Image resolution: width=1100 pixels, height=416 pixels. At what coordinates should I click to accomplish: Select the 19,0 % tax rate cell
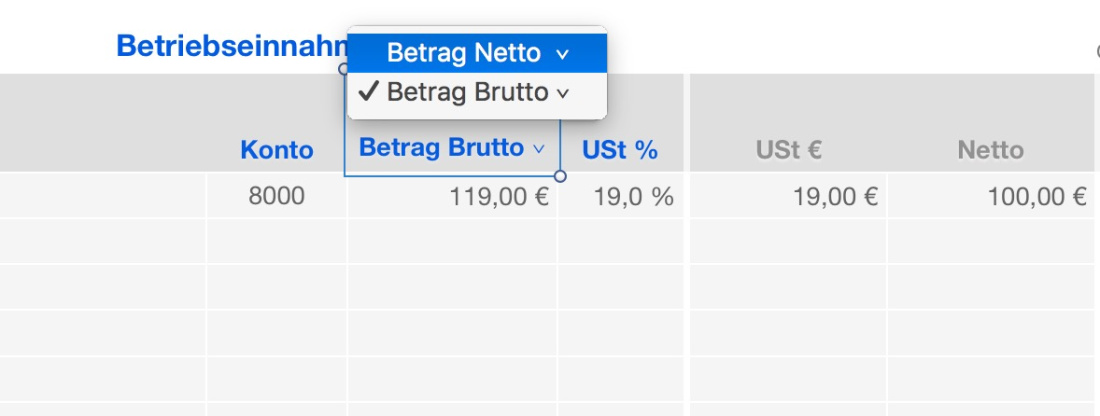(623, 196)
